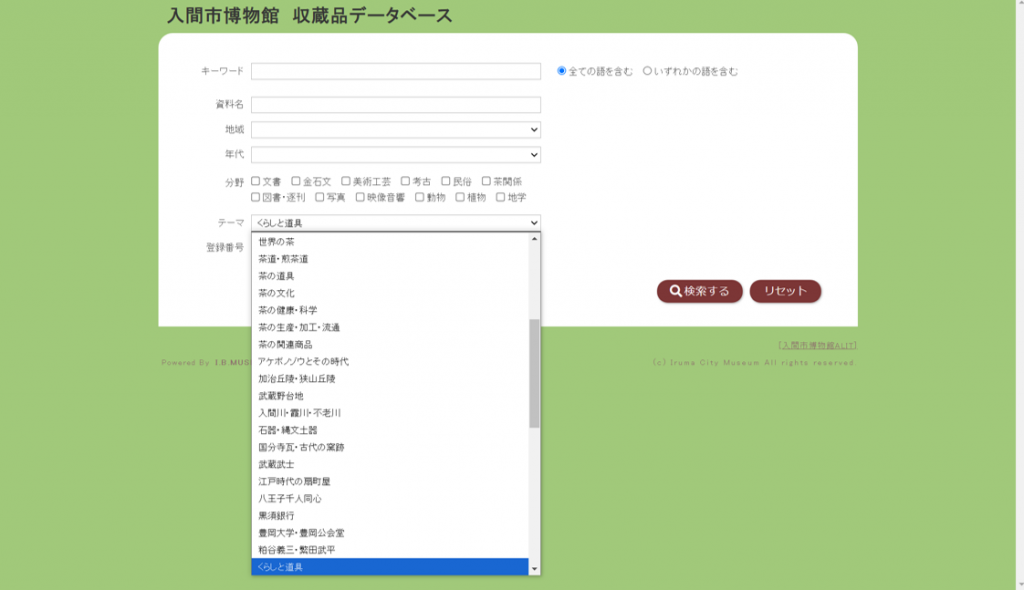Open the 地域 region dropdown
The width and height of the screenshot is (1024, 590).
[x=395, y=130]
